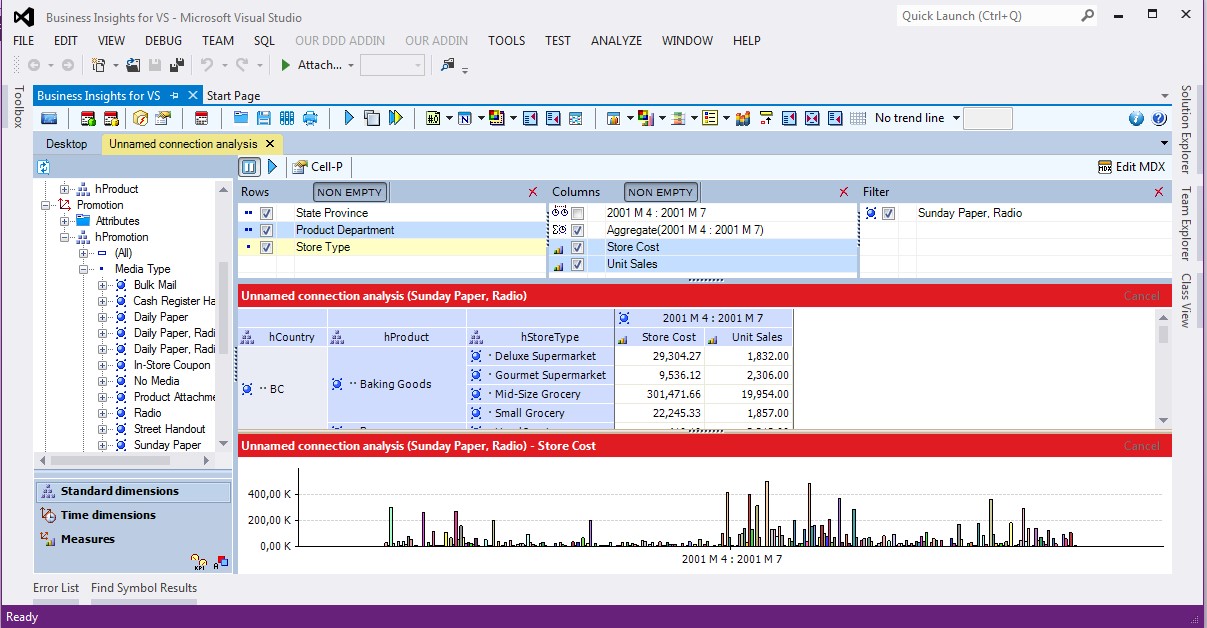Screen dimensions: 1207x628
Task: Click the colored bar chart people icon
Action: point(742,118)
